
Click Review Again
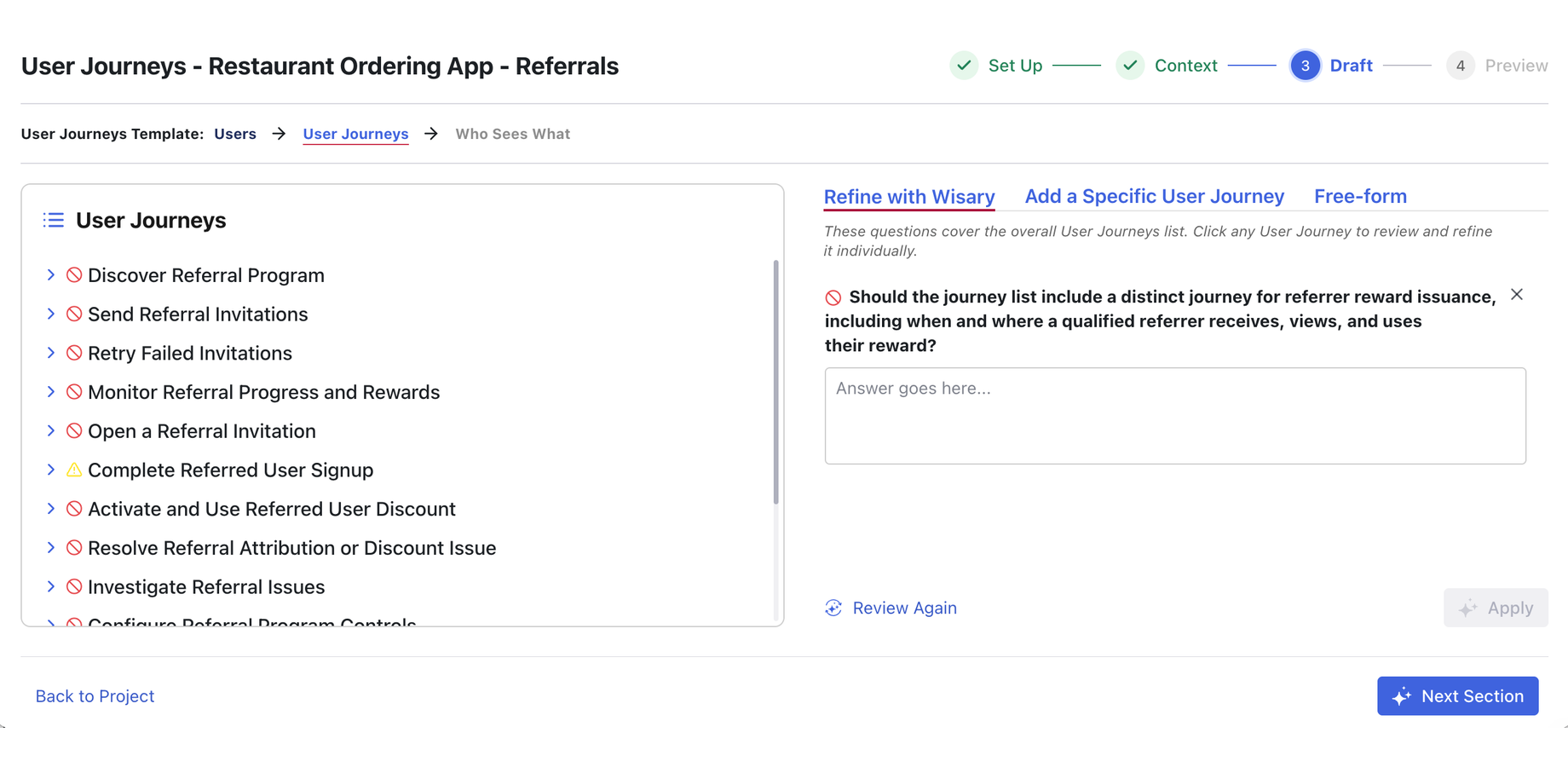pyautogui.click(x=891, y=608)
